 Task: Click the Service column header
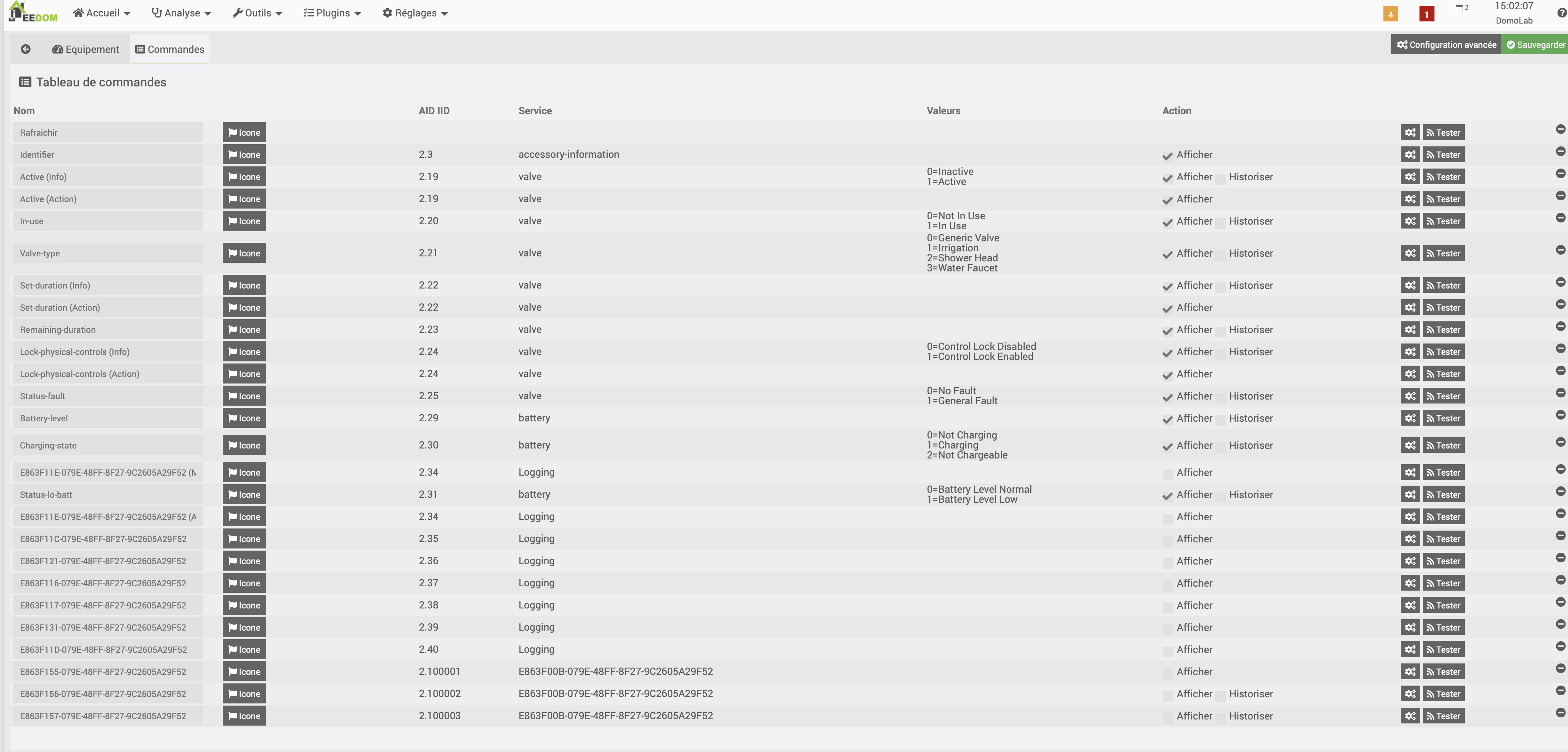tap(534, 111)
